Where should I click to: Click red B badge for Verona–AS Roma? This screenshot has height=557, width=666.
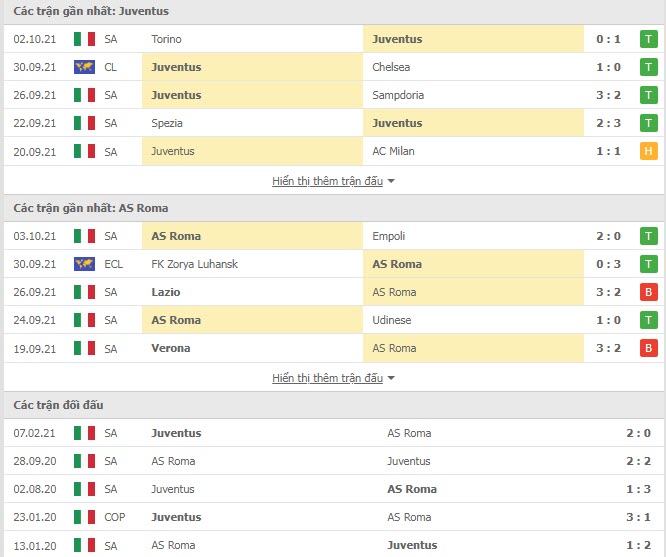tap(647, 348)
